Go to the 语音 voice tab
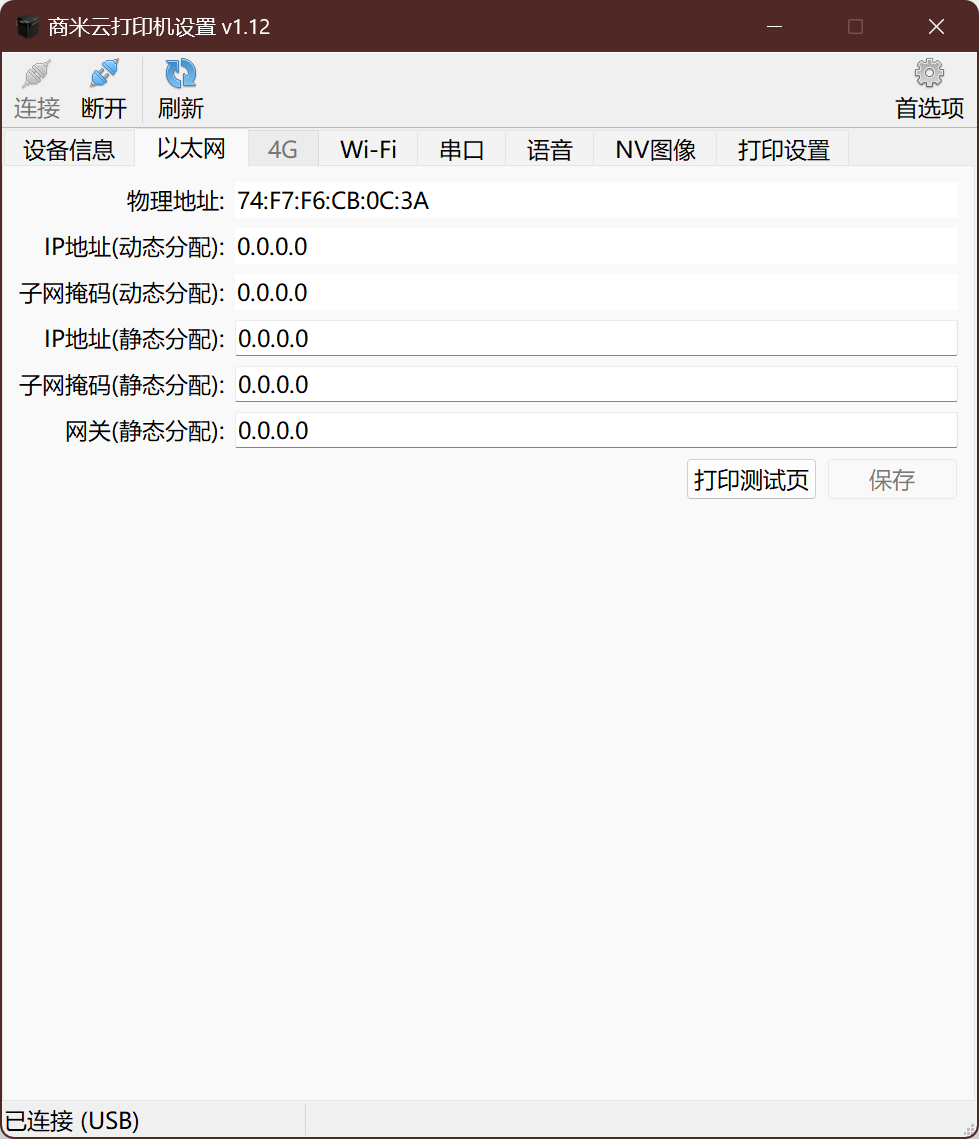The height and width of the screenshot is (1139, 979). (549, 150)
